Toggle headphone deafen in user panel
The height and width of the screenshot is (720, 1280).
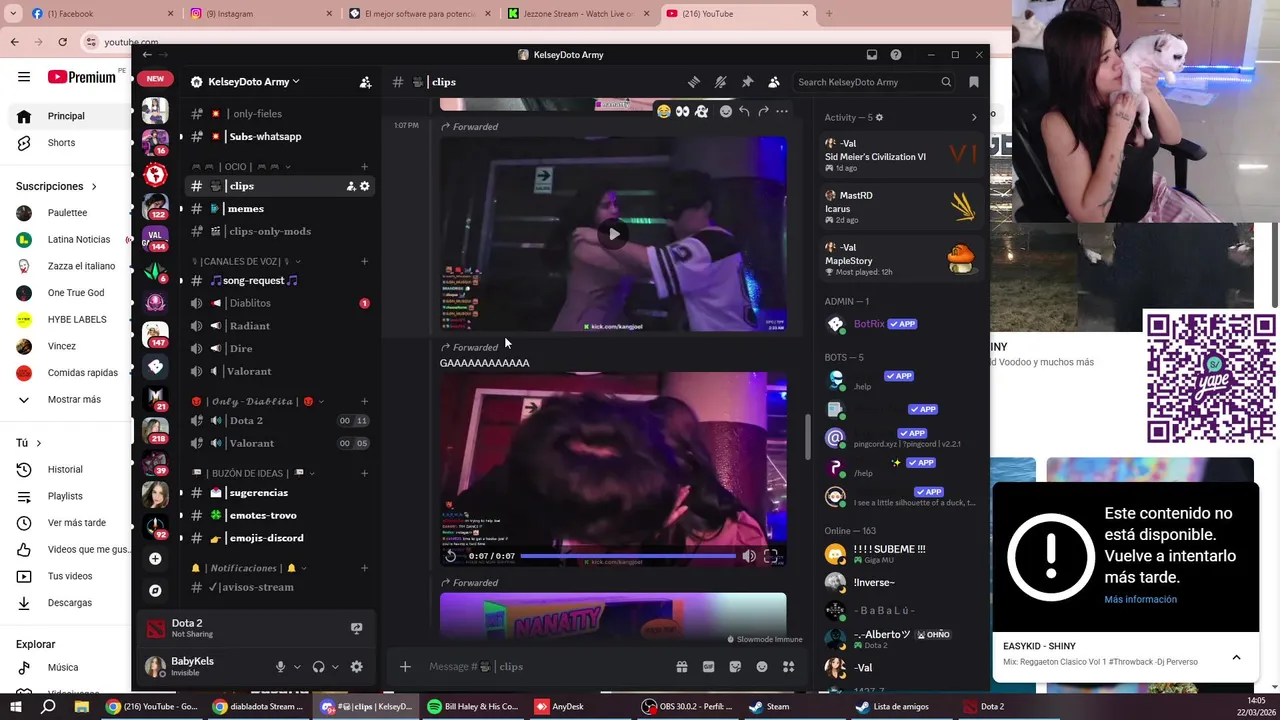pyautogui.click(x=318, y=667)
